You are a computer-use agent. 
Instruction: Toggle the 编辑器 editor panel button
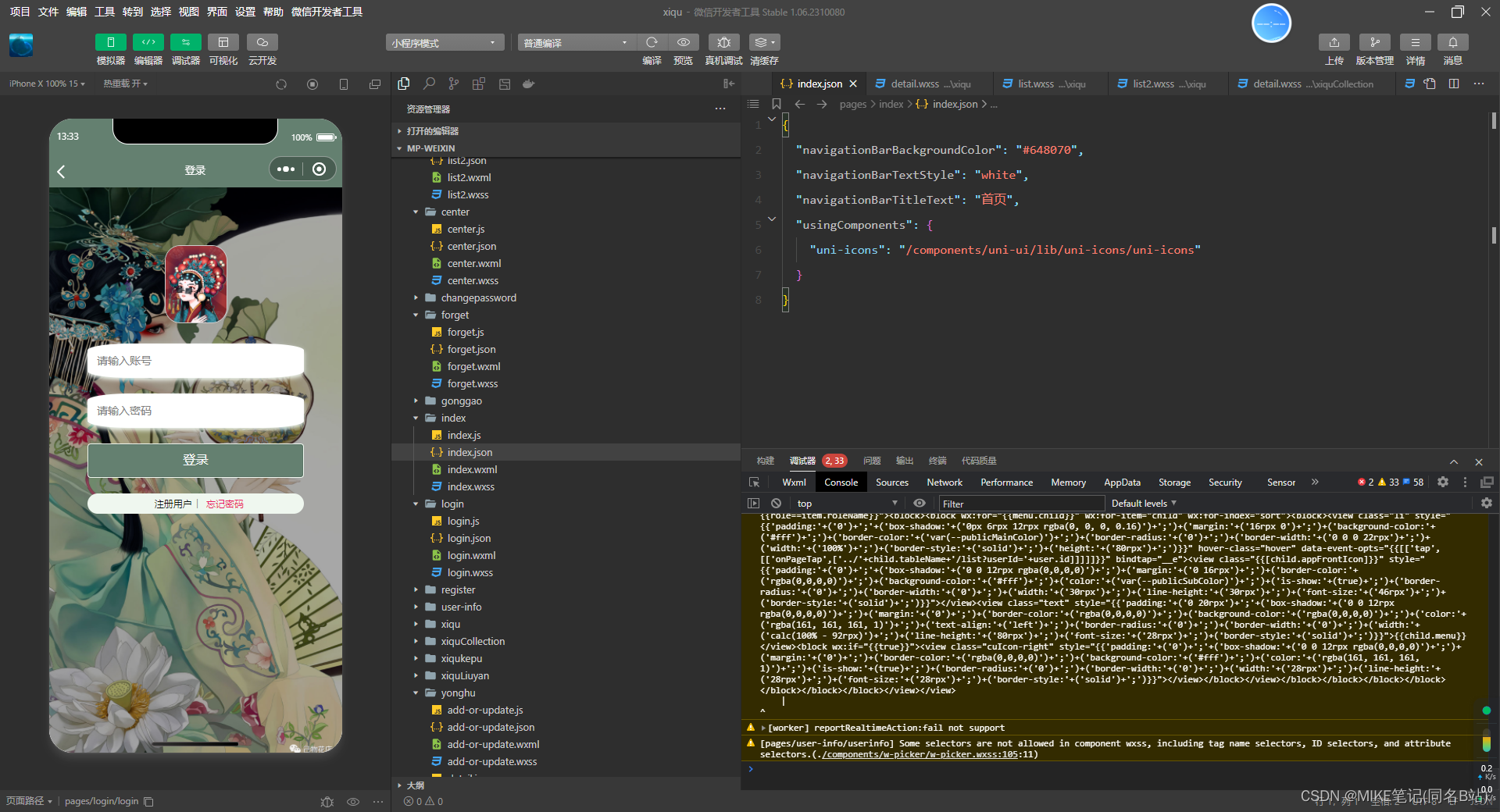point(148,42)
